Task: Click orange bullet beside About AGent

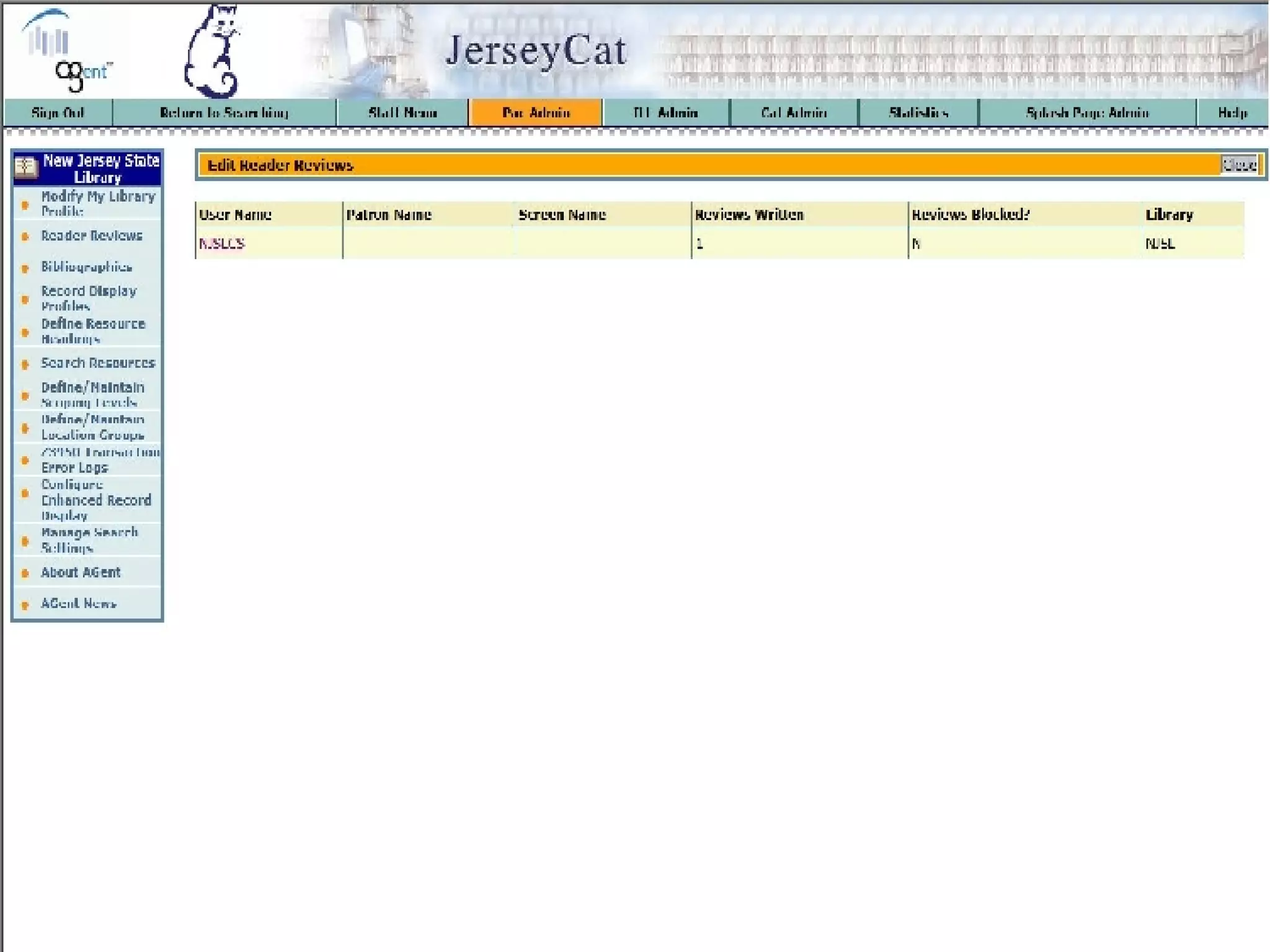Action: tap(25, 573)
